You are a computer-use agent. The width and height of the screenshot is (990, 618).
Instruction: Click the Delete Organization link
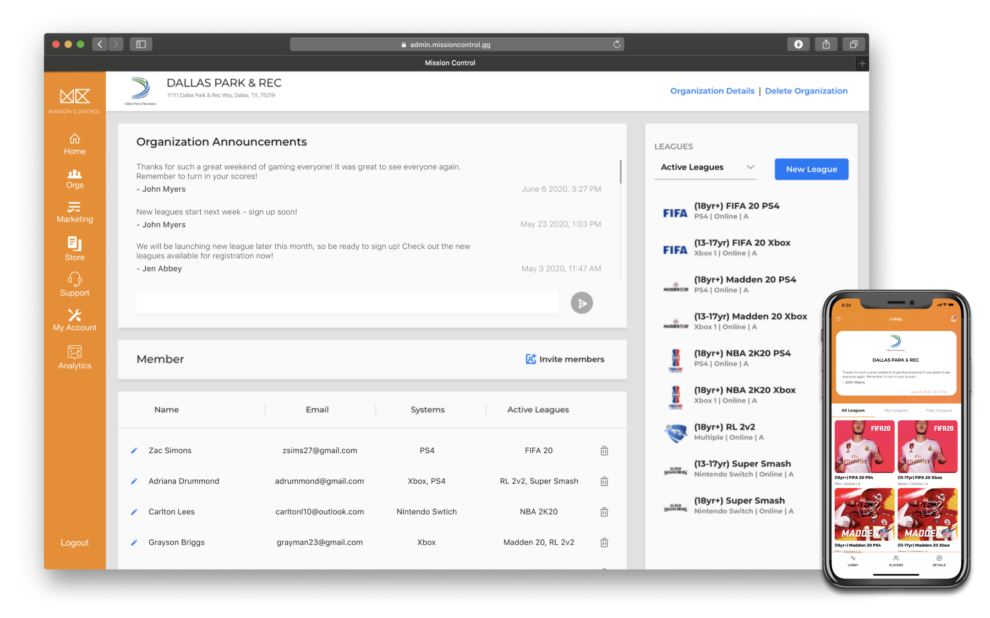pyautogui.click(x=806, y=91)
